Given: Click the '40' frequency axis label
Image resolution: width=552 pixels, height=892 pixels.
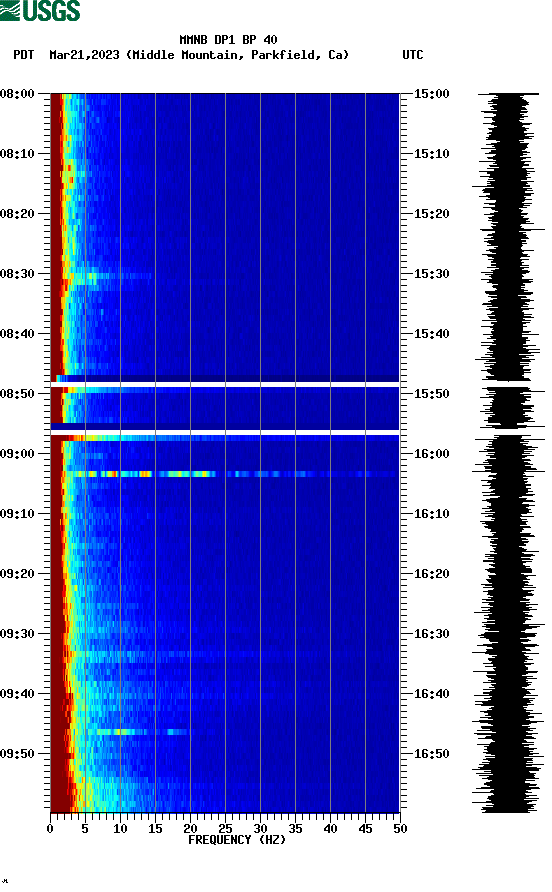Looking at the screenshot, I should [x=330, y=828].
